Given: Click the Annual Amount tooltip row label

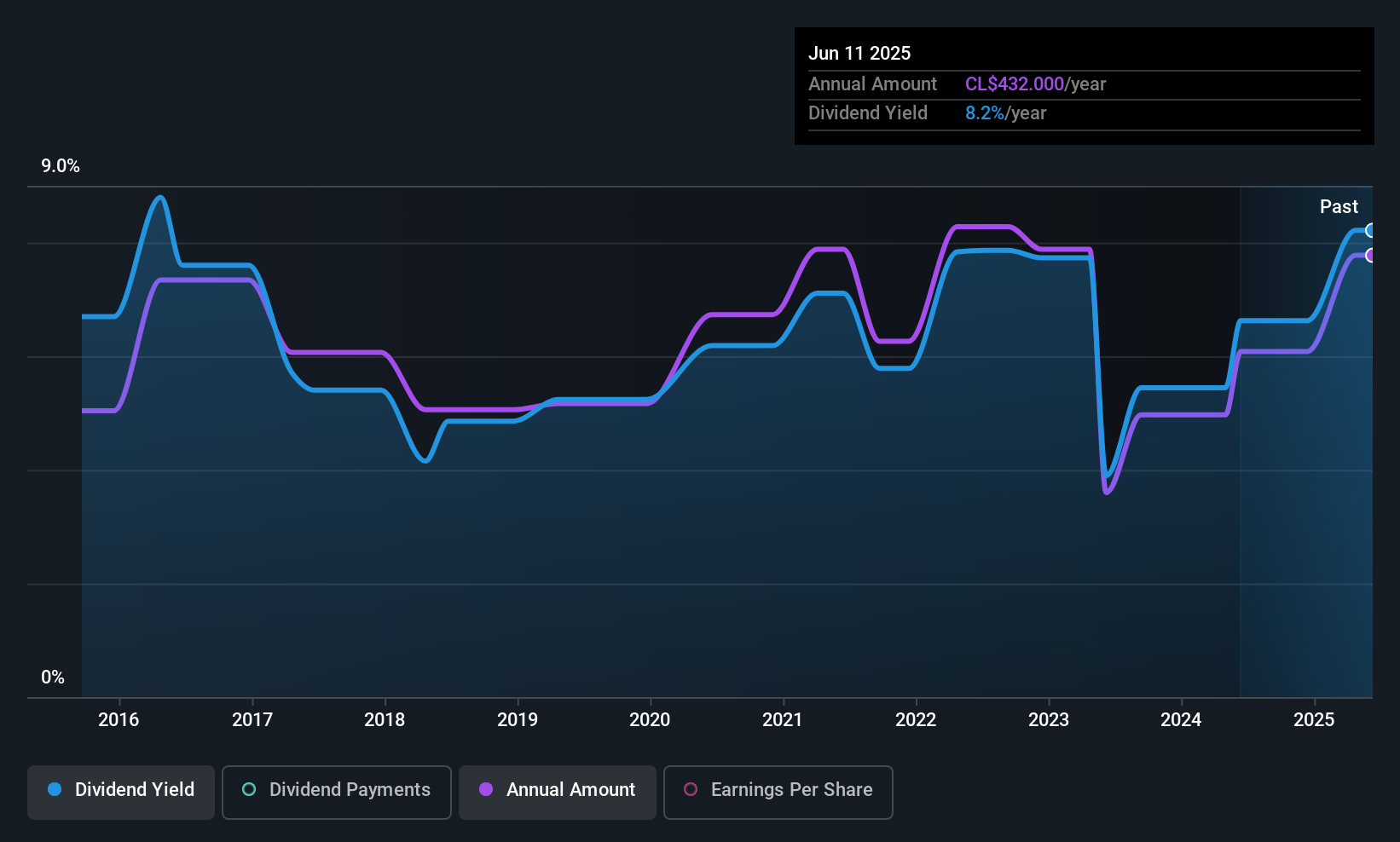Looking at the screenshot, I should point(872,84).
